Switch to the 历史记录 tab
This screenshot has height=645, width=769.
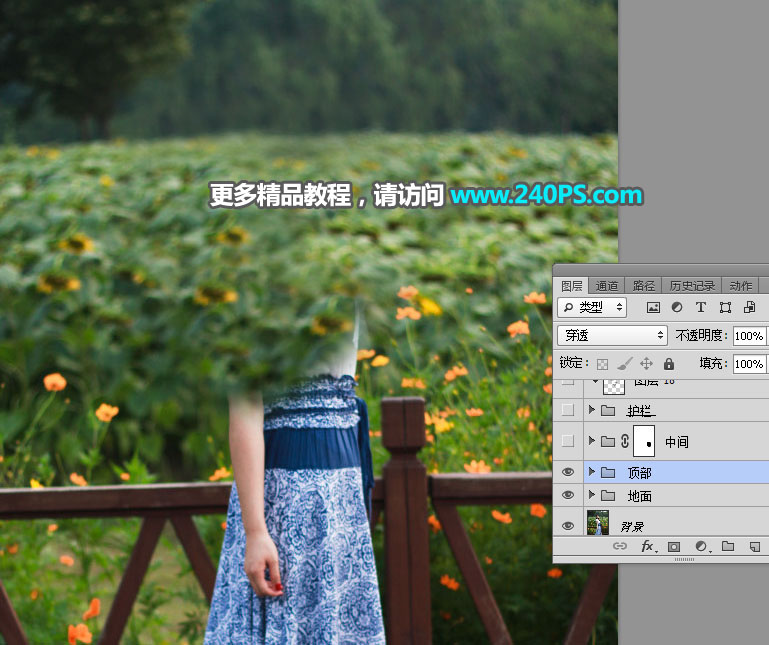[x=692, y=285]
